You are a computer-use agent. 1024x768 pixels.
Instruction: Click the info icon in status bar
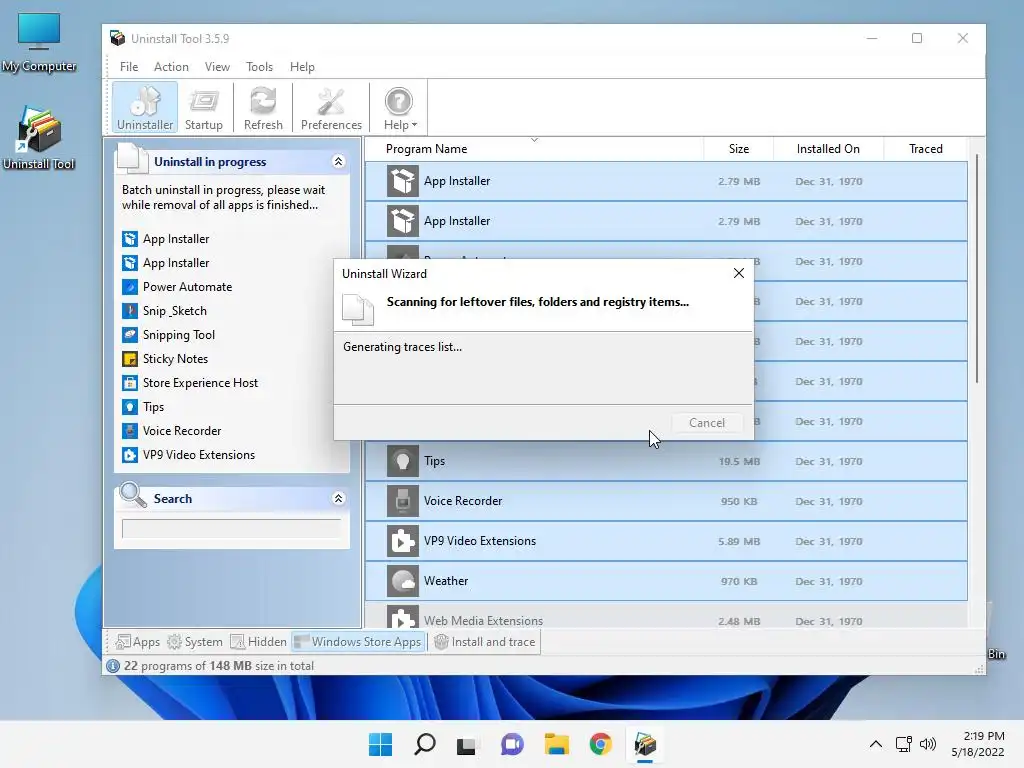click(113, 665)
